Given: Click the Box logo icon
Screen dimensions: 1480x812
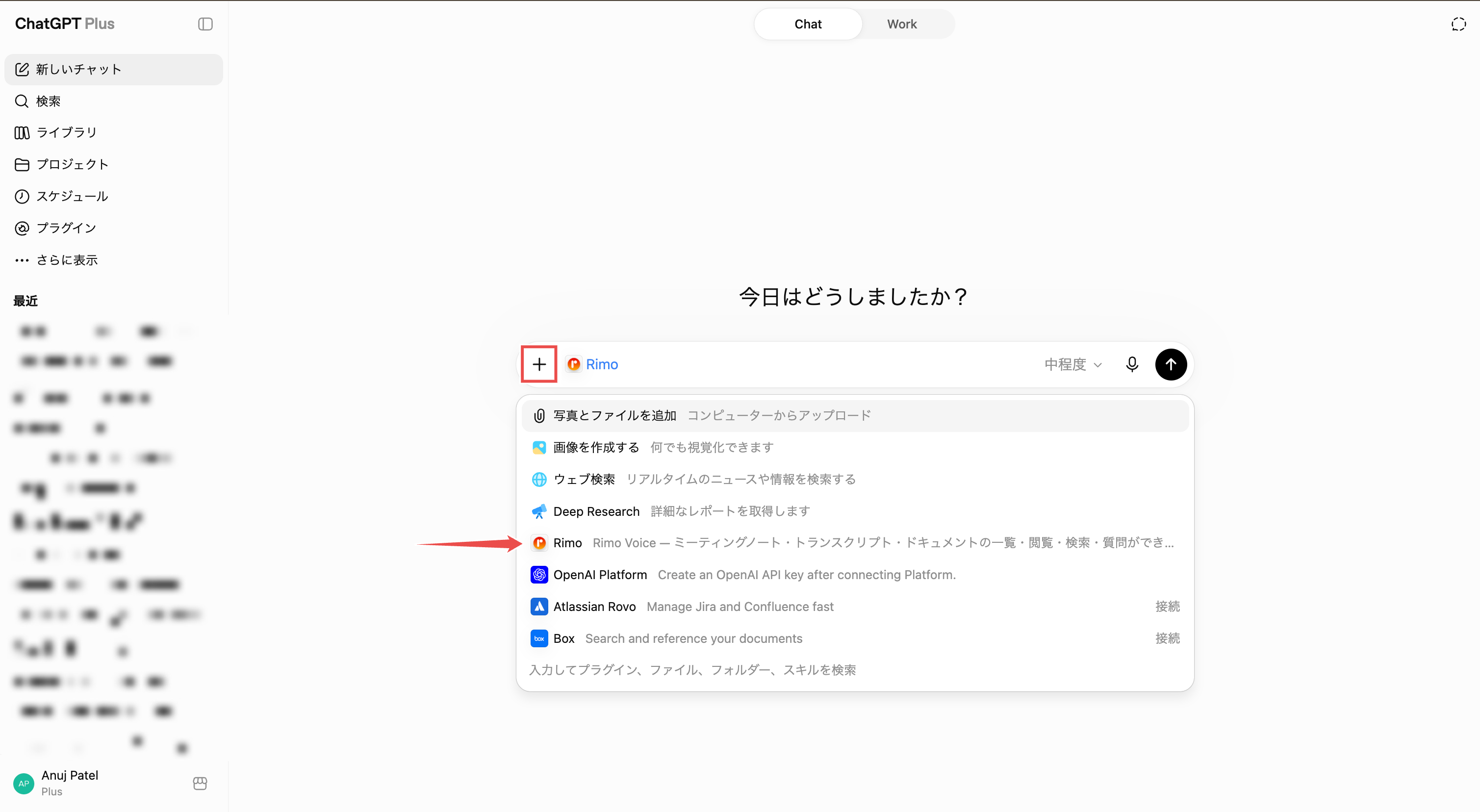Looking at the screenshot, I should tap(539, 638).
